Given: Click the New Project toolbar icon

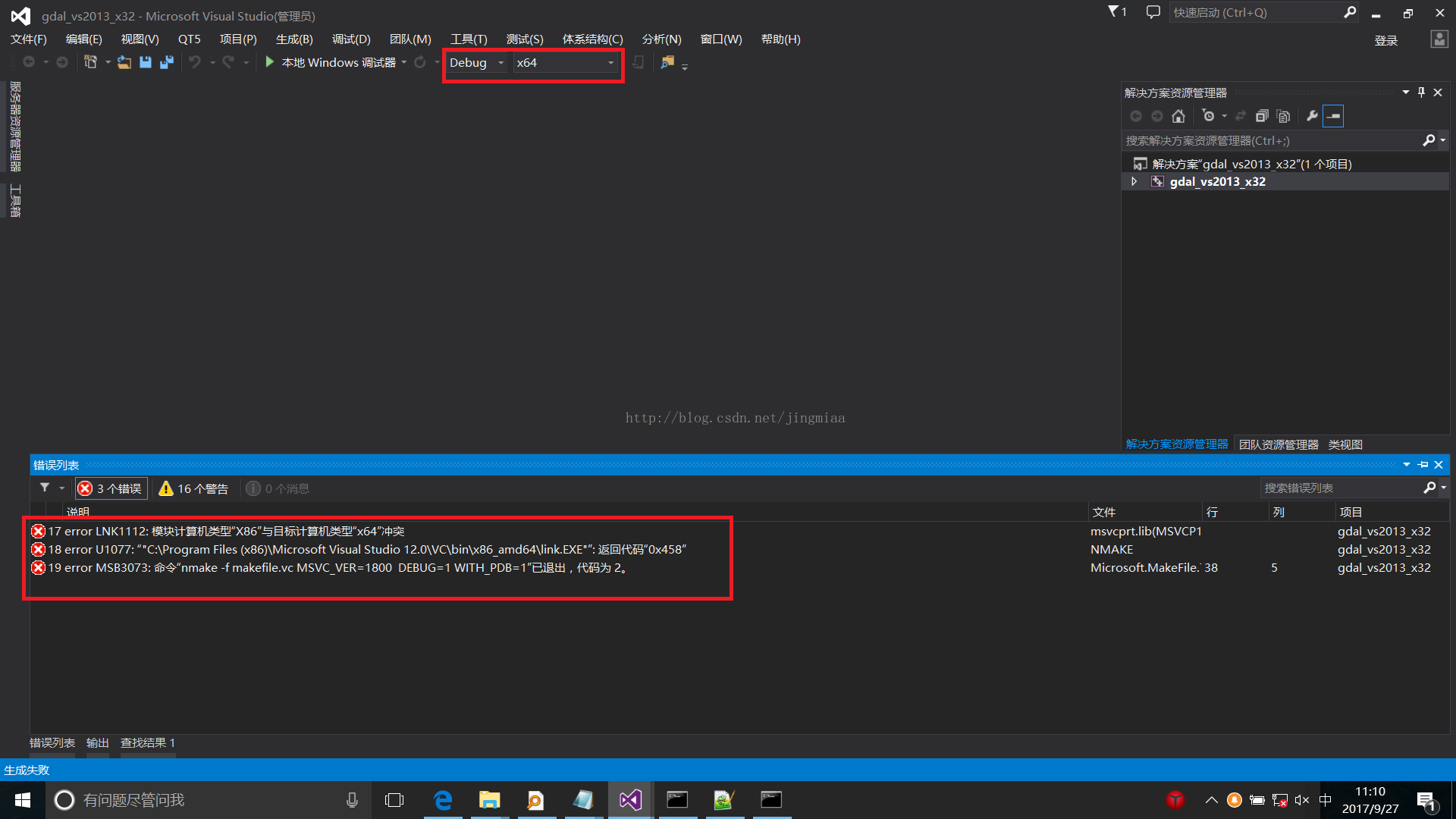Looking at the screenshot, I should coord(90,62).
